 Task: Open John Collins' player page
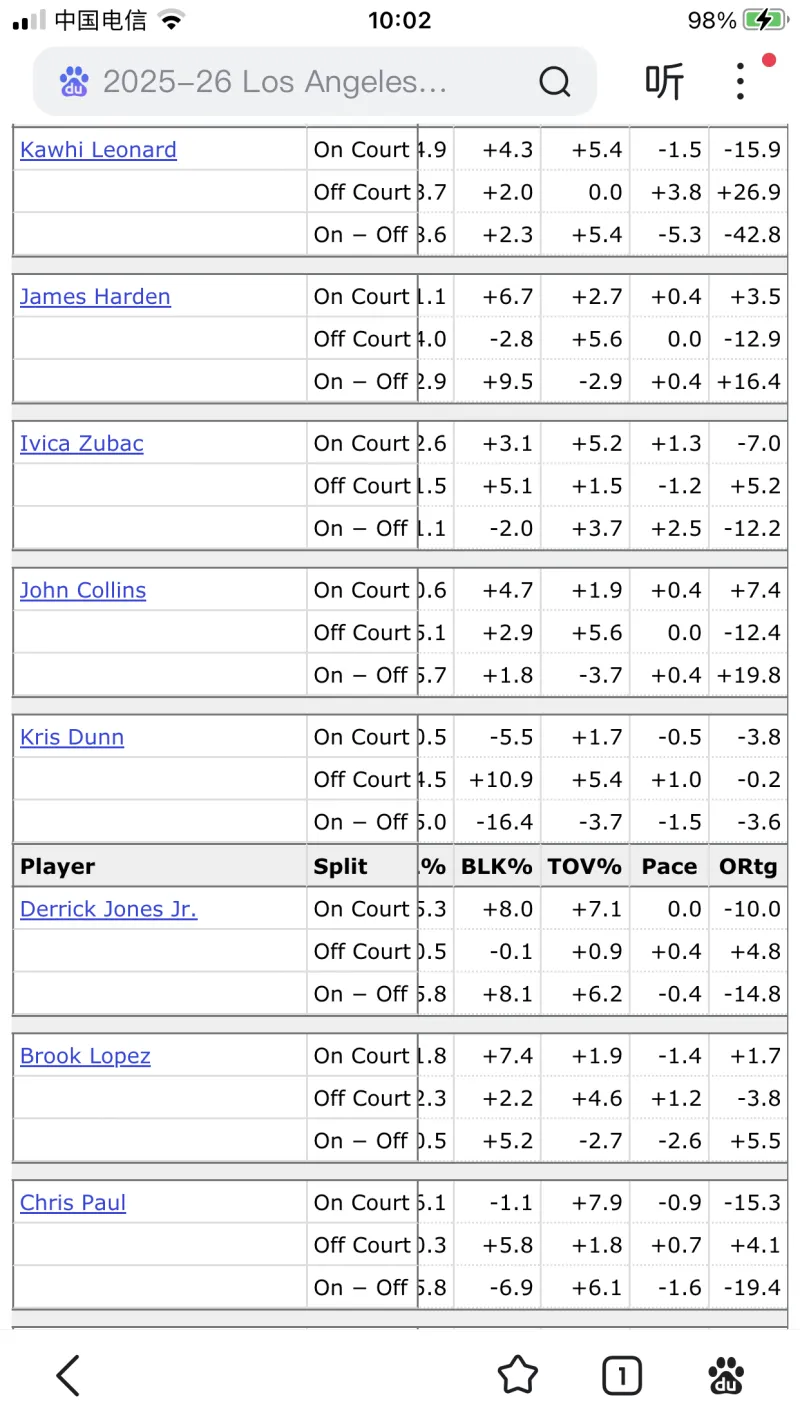83,590
